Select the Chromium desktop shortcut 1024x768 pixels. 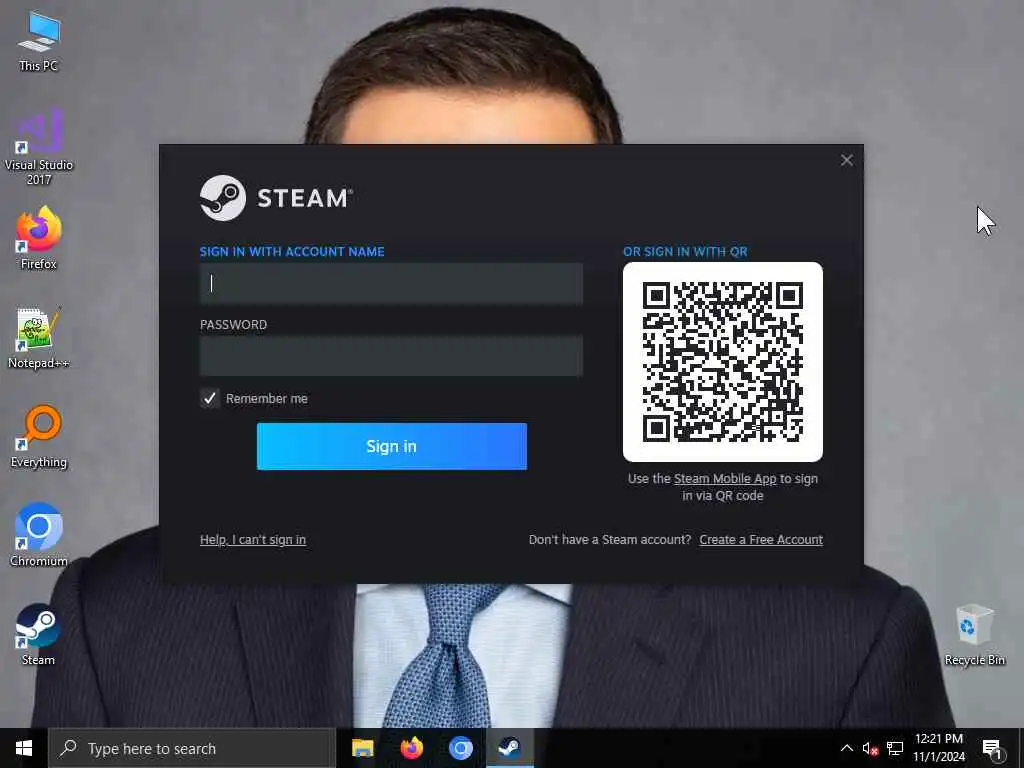(39, 536)
